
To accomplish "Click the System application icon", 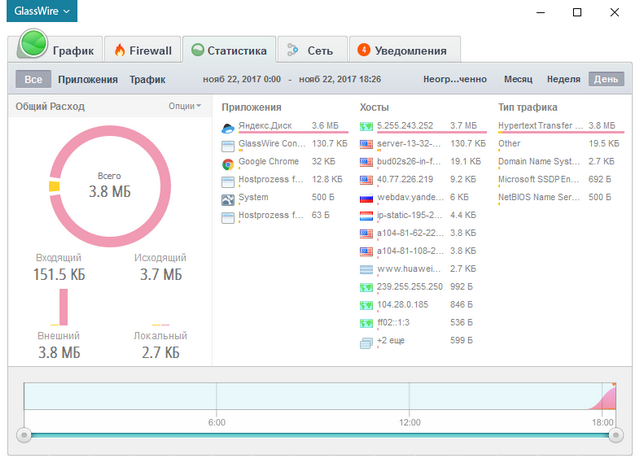I will tap(228, 198).
